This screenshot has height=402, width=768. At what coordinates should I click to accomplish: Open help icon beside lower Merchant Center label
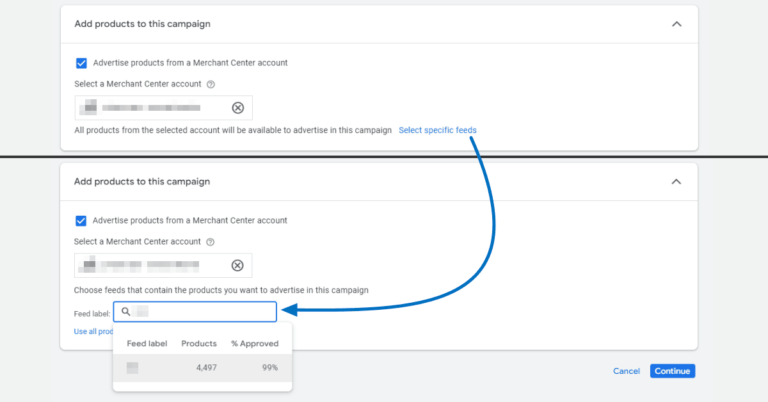(210, 242)
